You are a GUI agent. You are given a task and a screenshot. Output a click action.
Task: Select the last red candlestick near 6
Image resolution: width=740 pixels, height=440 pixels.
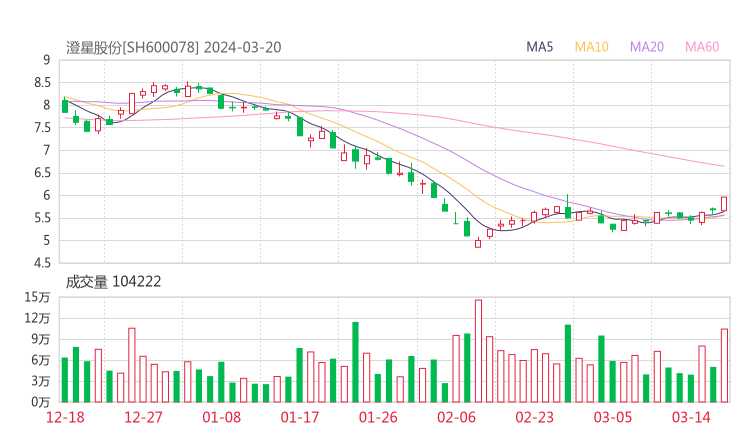[724, 204]
